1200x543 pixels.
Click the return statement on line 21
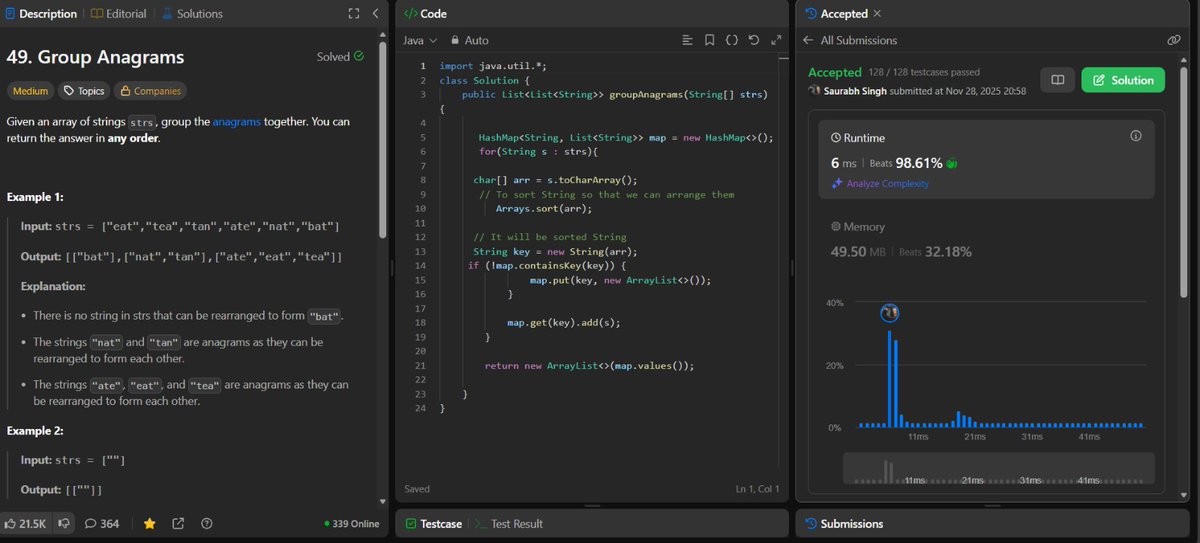[x=589, y=366]
